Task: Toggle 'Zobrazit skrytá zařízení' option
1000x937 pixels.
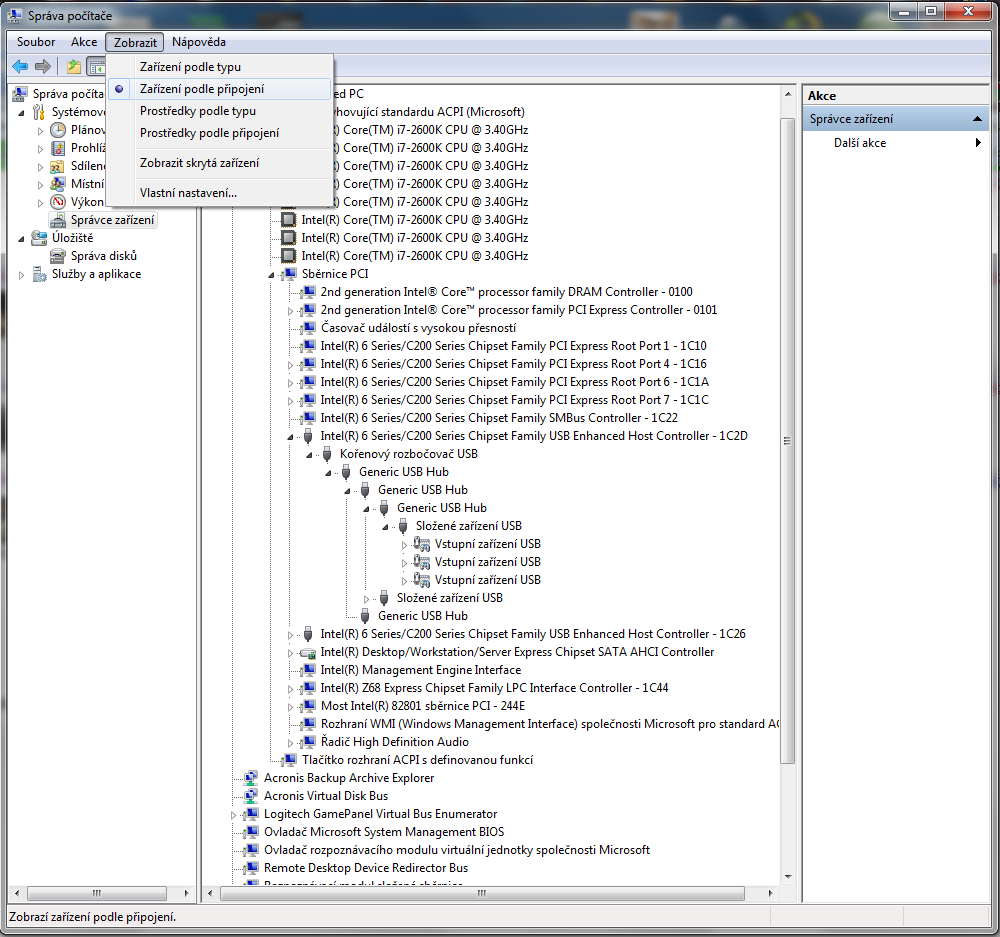Action: coord(199,163)
